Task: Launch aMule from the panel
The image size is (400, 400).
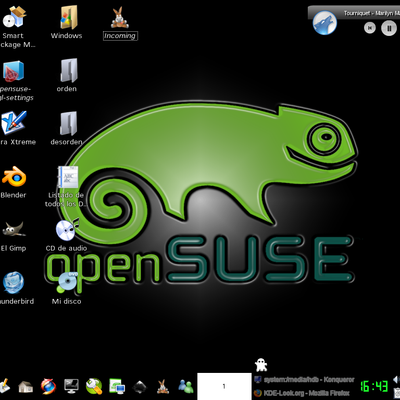Action: (x=163, y=387)
